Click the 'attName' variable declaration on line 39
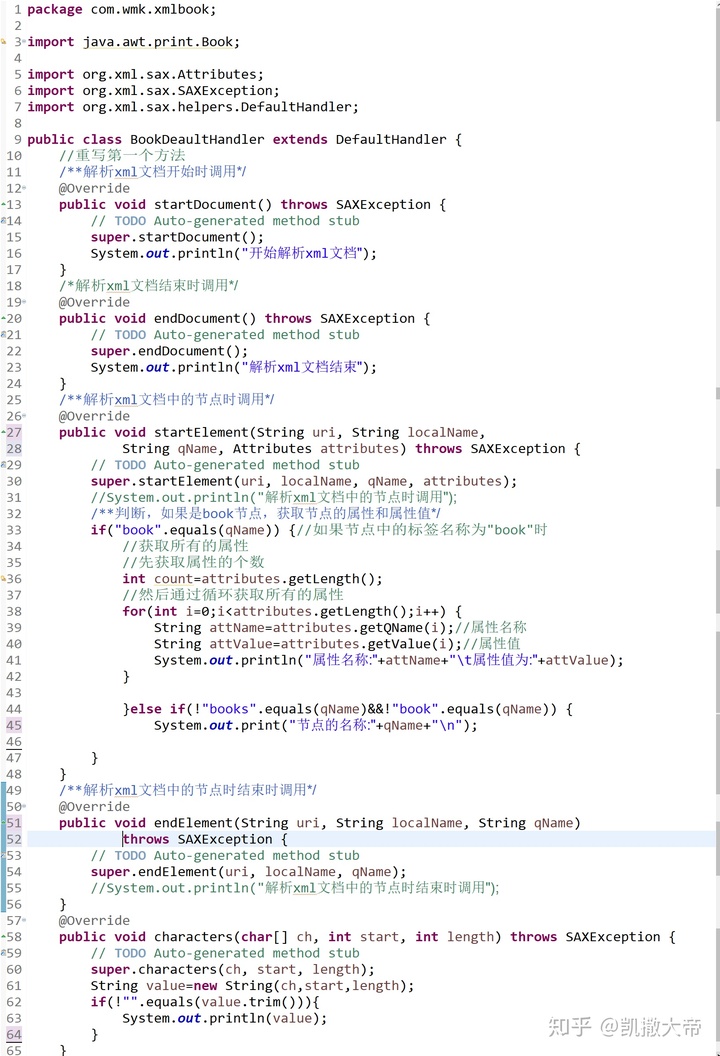The image size is (720, 1056). [236, 628]
